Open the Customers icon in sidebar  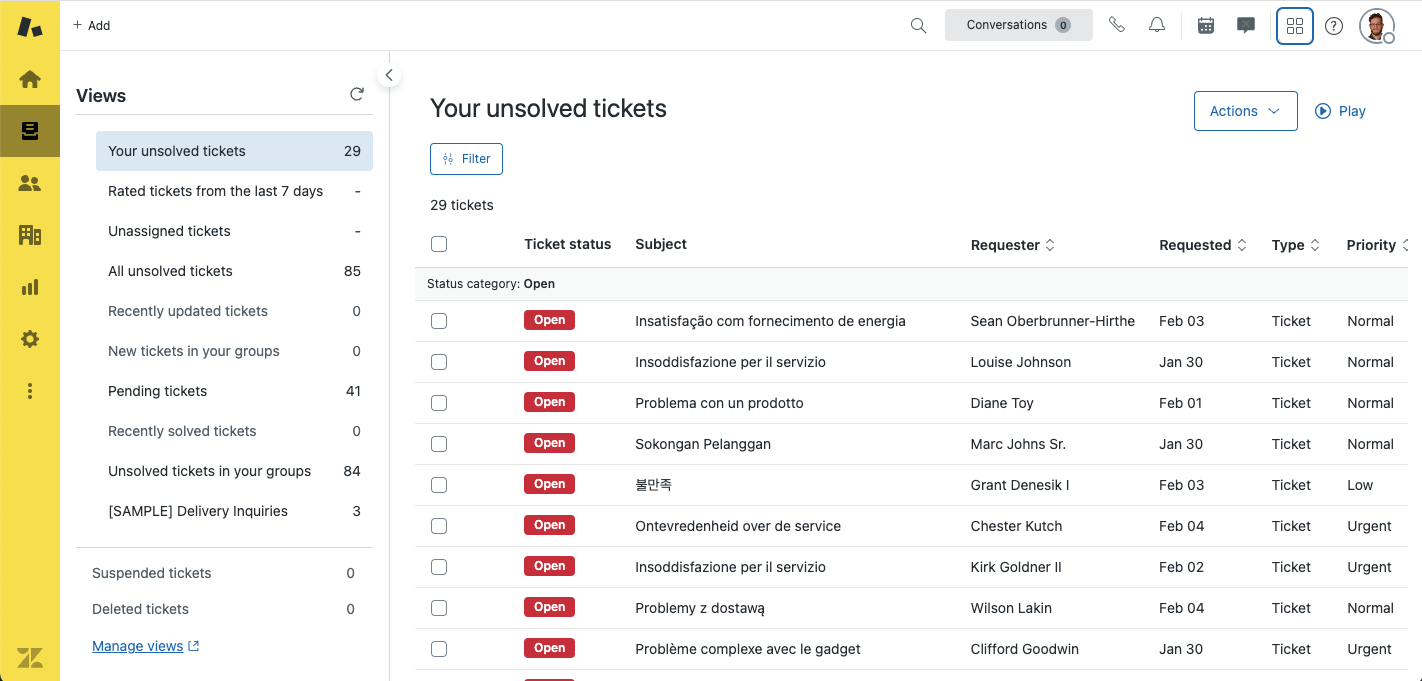tap(30, 183)
